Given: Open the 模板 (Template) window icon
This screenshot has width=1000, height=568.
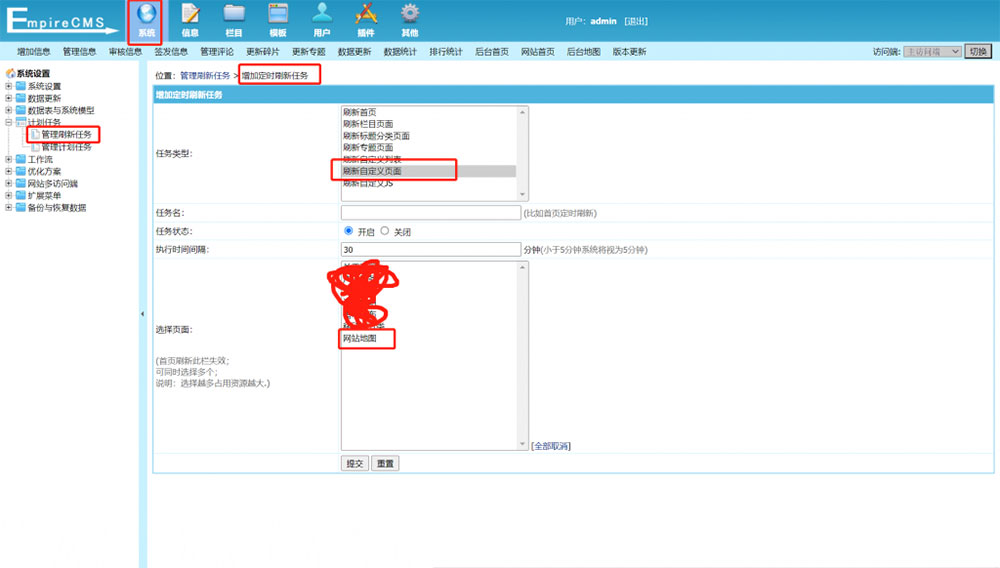Looking at the screenshot, I should pos(278,14).
